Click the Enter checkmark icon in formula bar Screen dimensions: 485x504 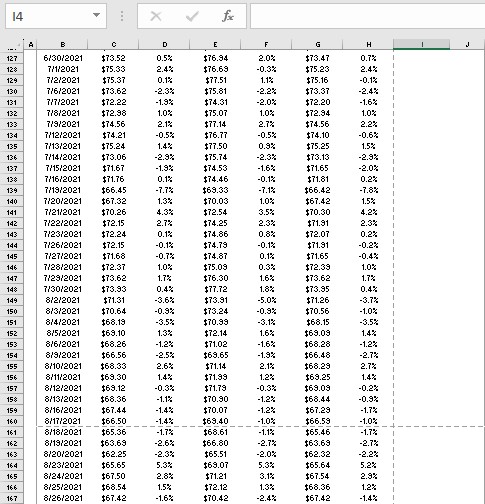[192, 16]
